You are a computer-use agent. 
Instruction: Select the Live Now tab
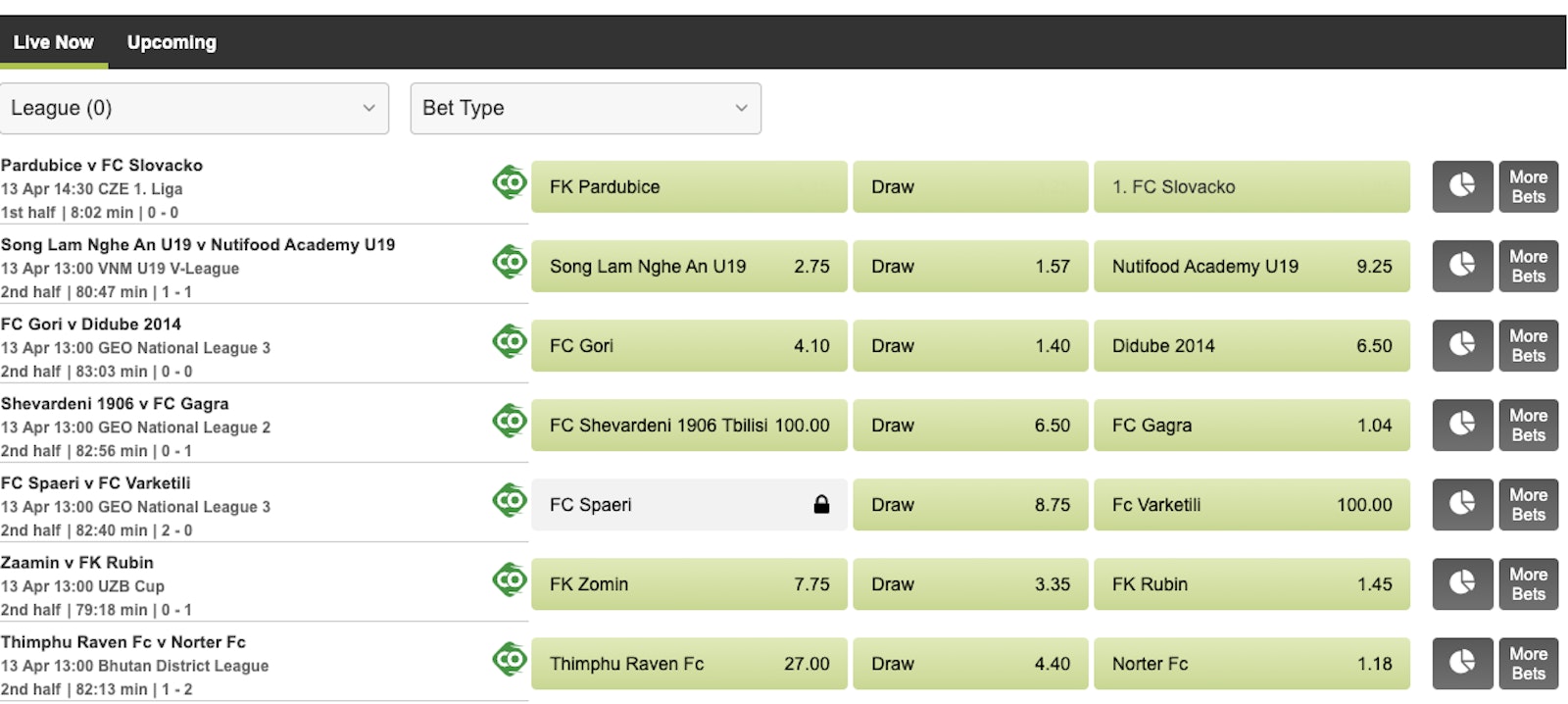53,42
